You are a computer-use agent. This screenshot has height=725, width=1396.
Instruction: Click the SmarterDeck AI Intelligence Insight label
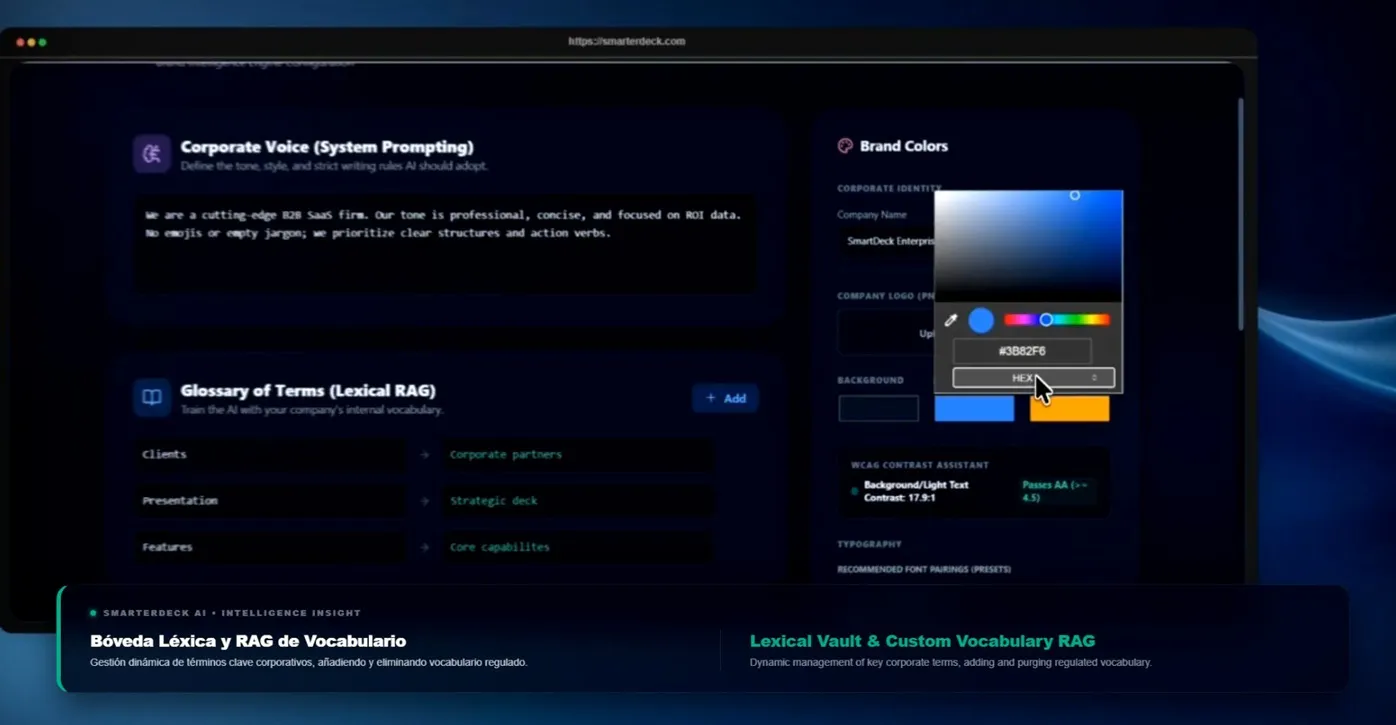[232, 613]
